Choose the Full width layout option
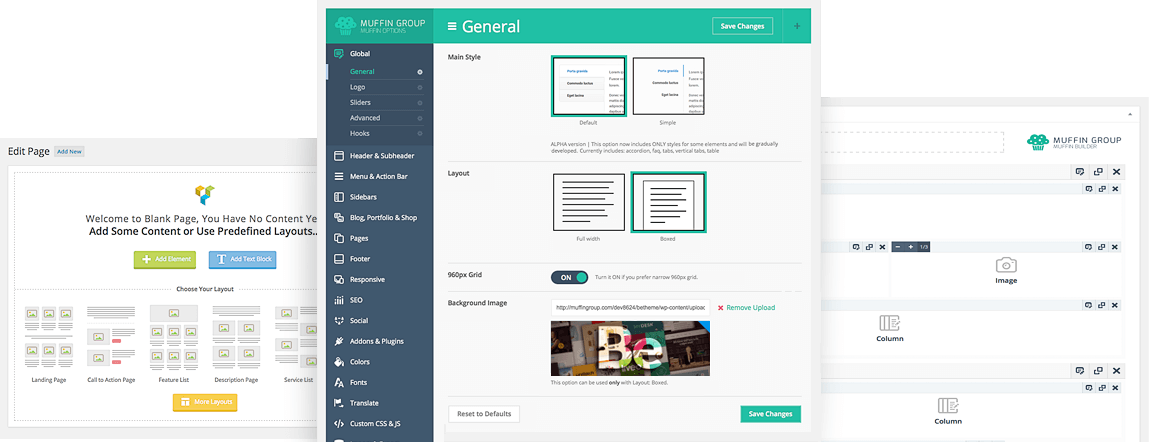1149x442 pixels. (x=588, y=202)
